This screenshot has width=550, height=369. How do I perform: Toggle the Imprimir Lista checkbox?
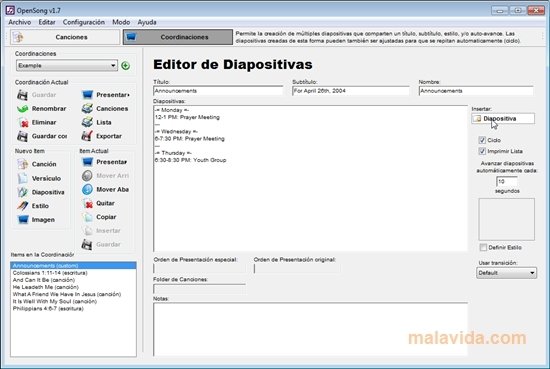pyautogui.click(x=482, y=151)
